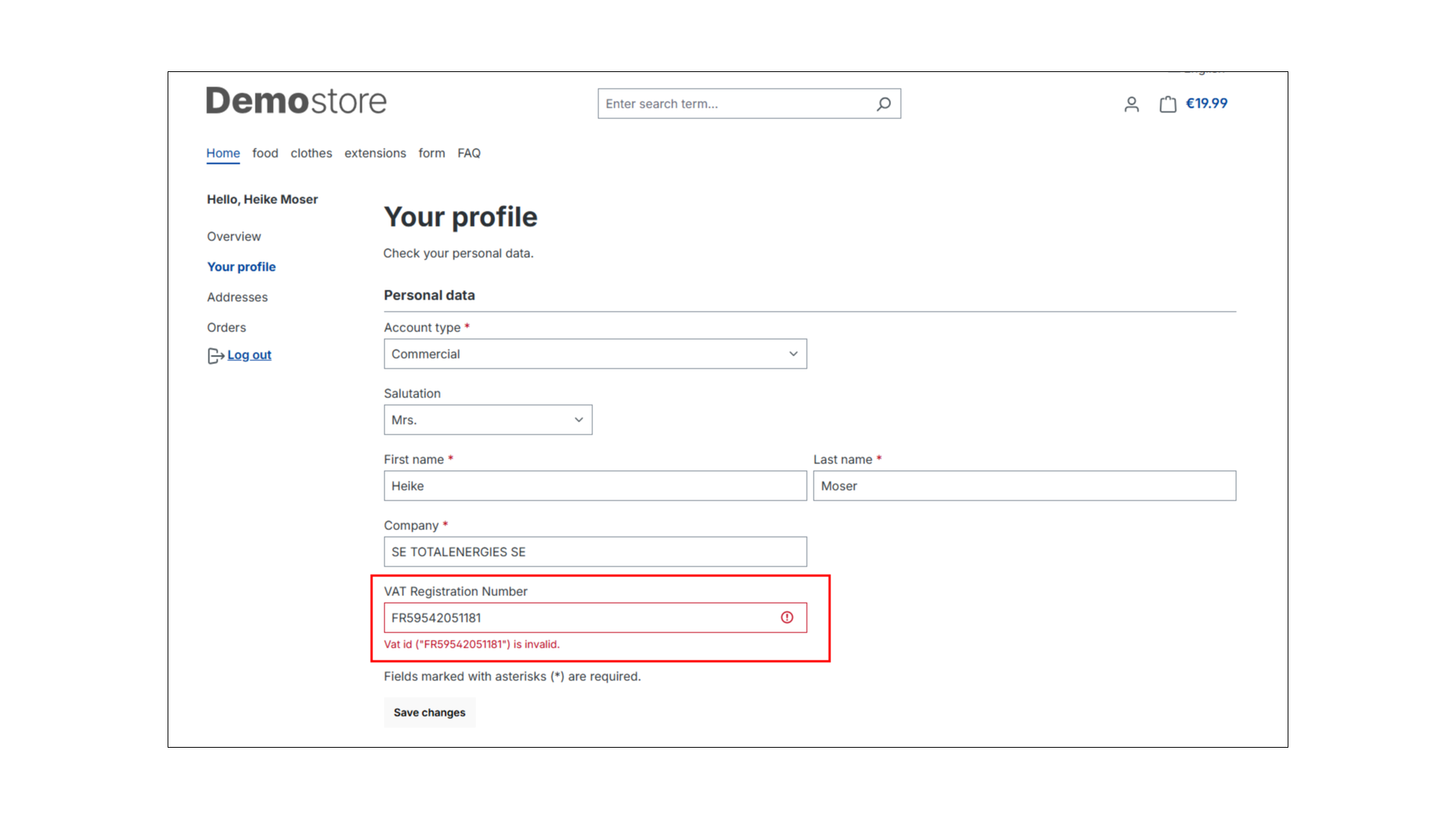
Task: Click the Log out link
Action: 249,355
